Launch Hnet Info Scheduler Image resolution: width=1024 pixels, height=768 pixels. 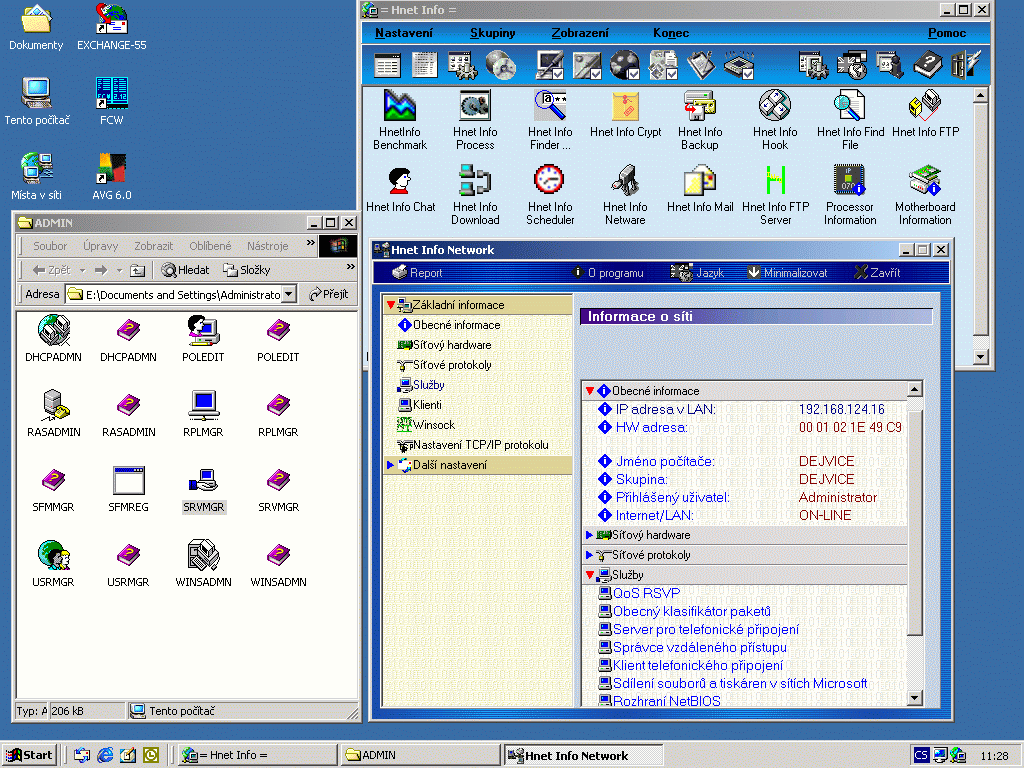coord(549,181)
